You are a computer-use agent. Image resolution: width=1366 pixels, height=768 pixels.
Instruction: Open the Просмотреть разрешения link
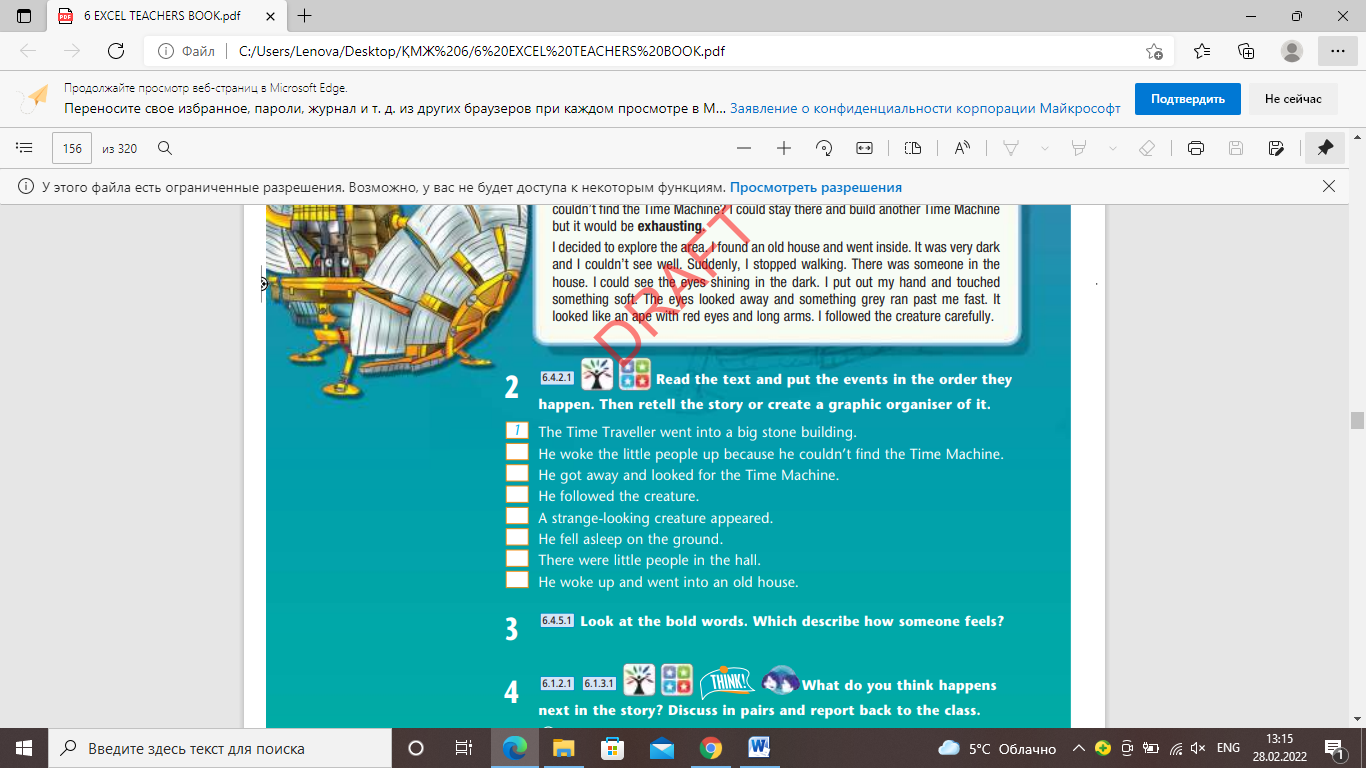(x=816, y=187)
